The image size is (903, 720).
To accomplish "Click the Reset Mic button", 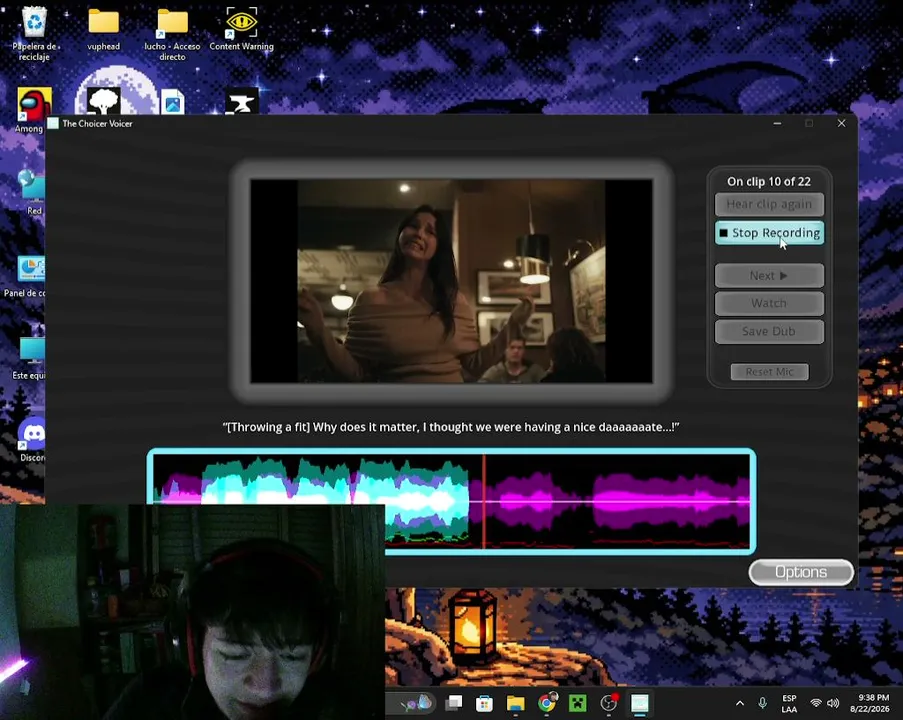I will coord(769,372).
